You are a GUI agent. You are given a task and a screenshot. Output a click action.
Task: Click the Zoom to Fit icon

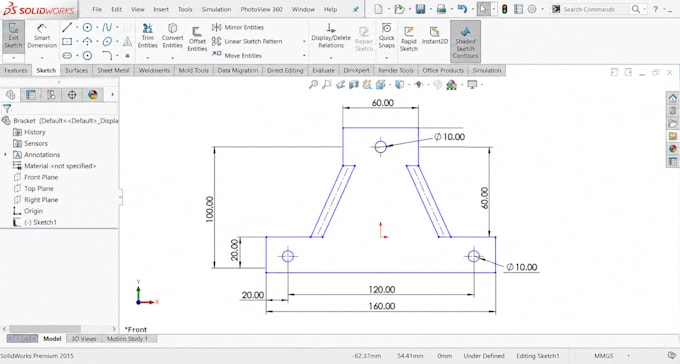[x=313, y=85]
